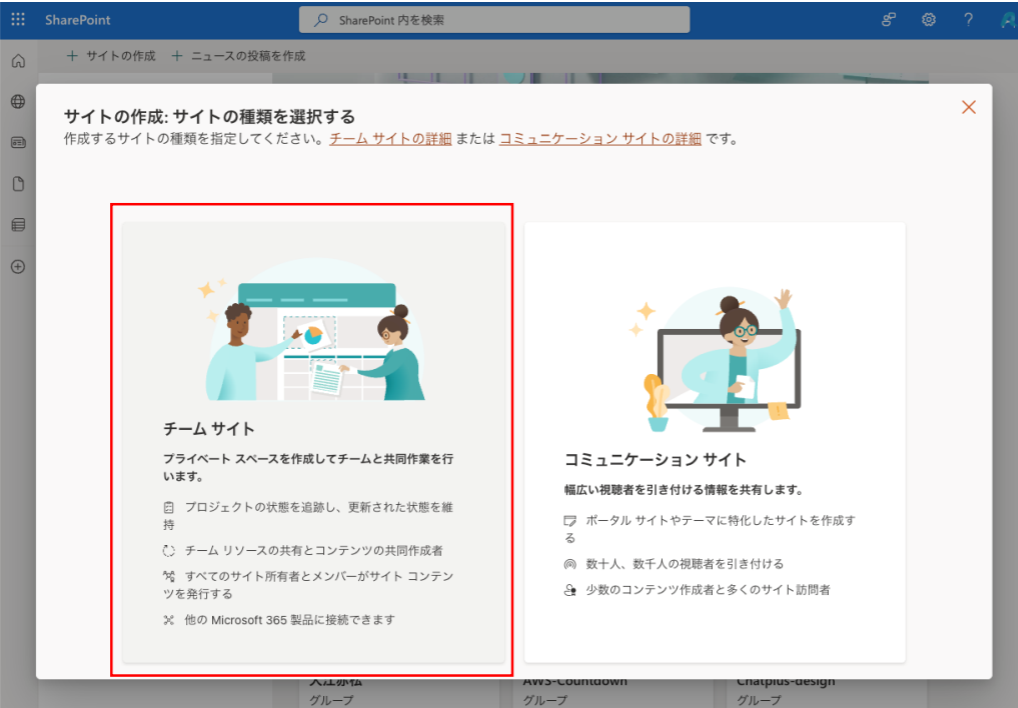
Task: Go to Home via sidebar house icon
Action: coord(18,61)
